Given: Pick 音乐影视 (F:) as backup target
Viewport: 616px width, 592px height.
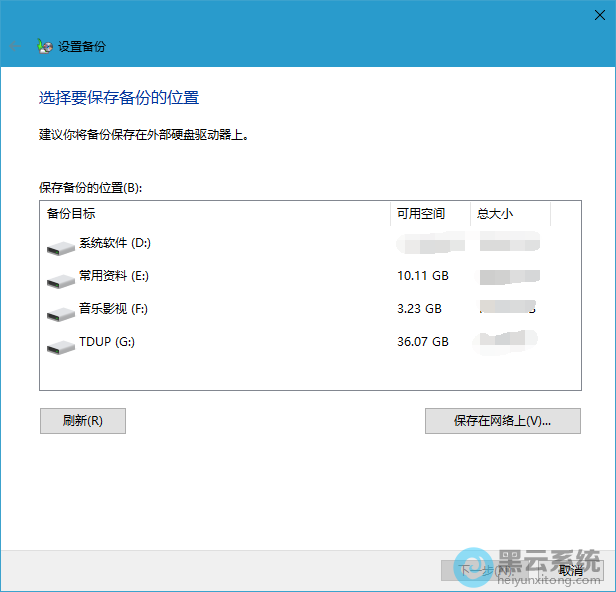Looking at the screenshot, I should 113,309.
